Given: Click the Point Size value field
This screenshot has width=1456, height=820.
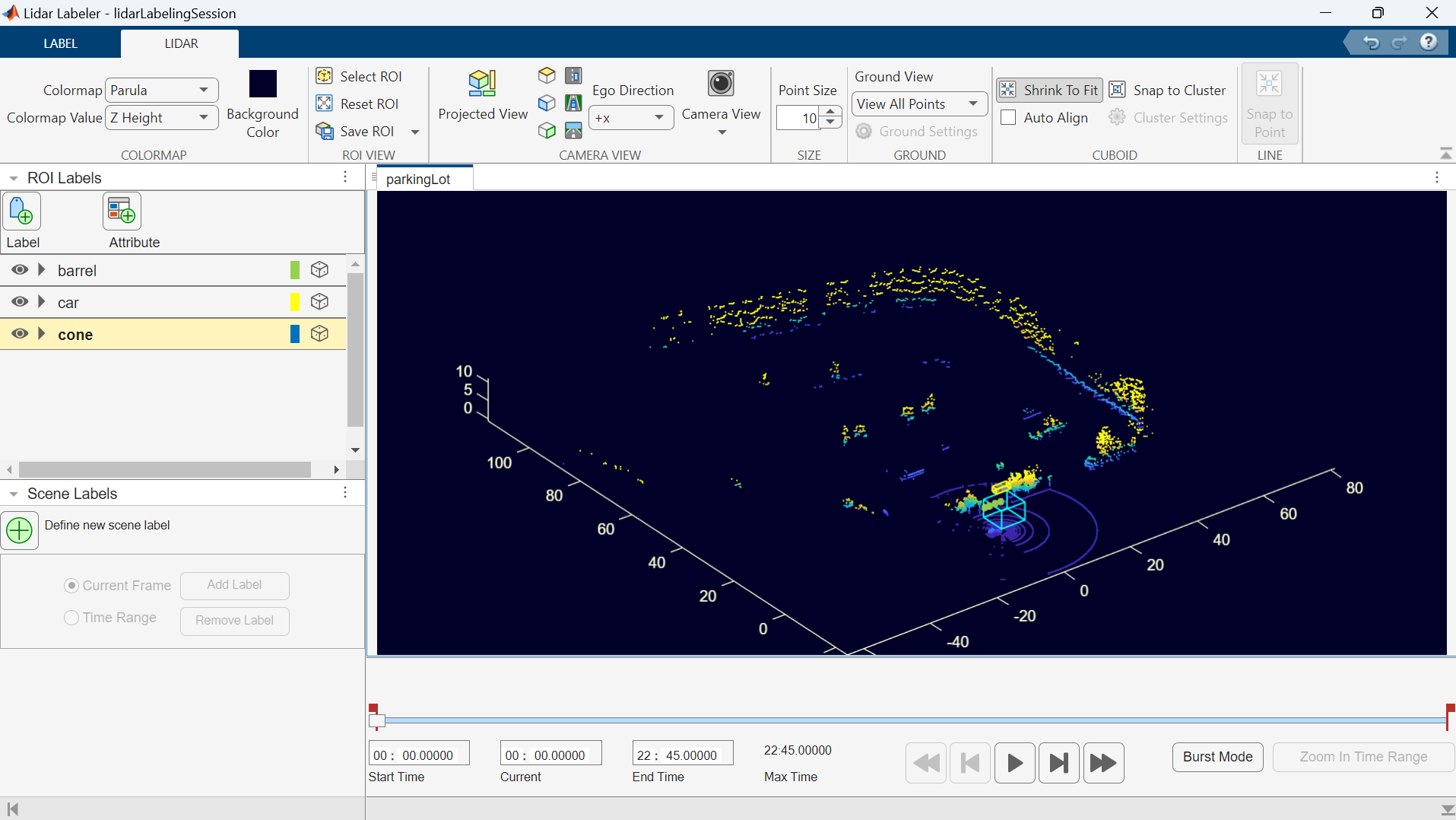Looking at the screenshot, I should [799, 118].
